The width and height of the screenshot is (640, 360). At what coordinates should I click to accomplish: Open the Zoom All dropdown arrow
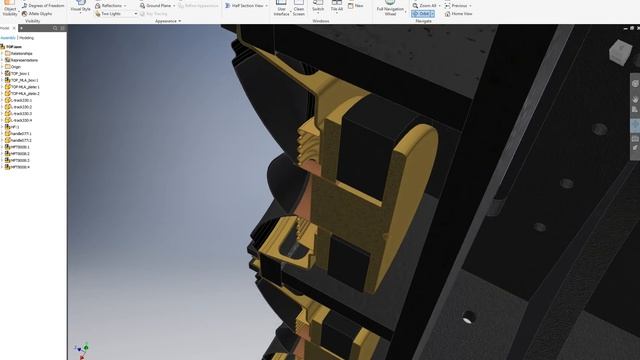(440, 6)
